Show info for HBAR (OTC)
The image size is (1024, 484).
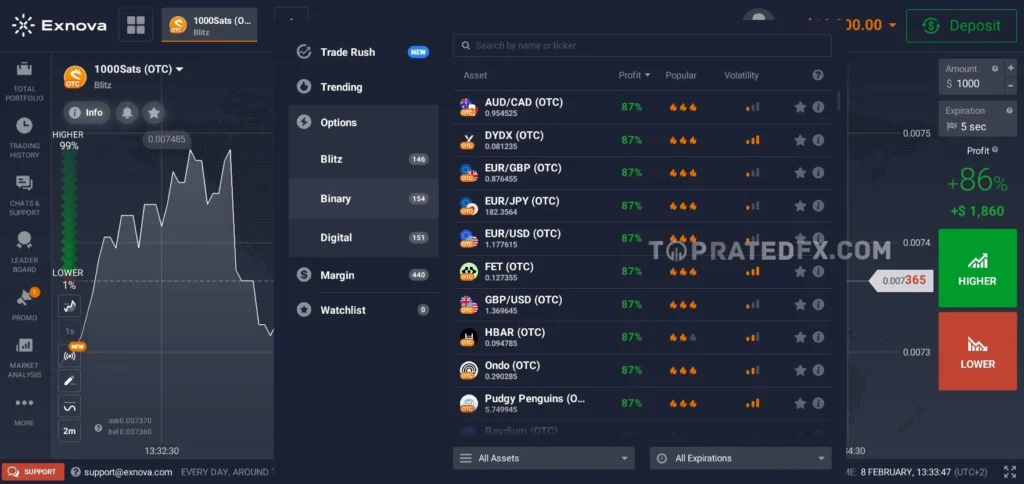click(818, 337)
